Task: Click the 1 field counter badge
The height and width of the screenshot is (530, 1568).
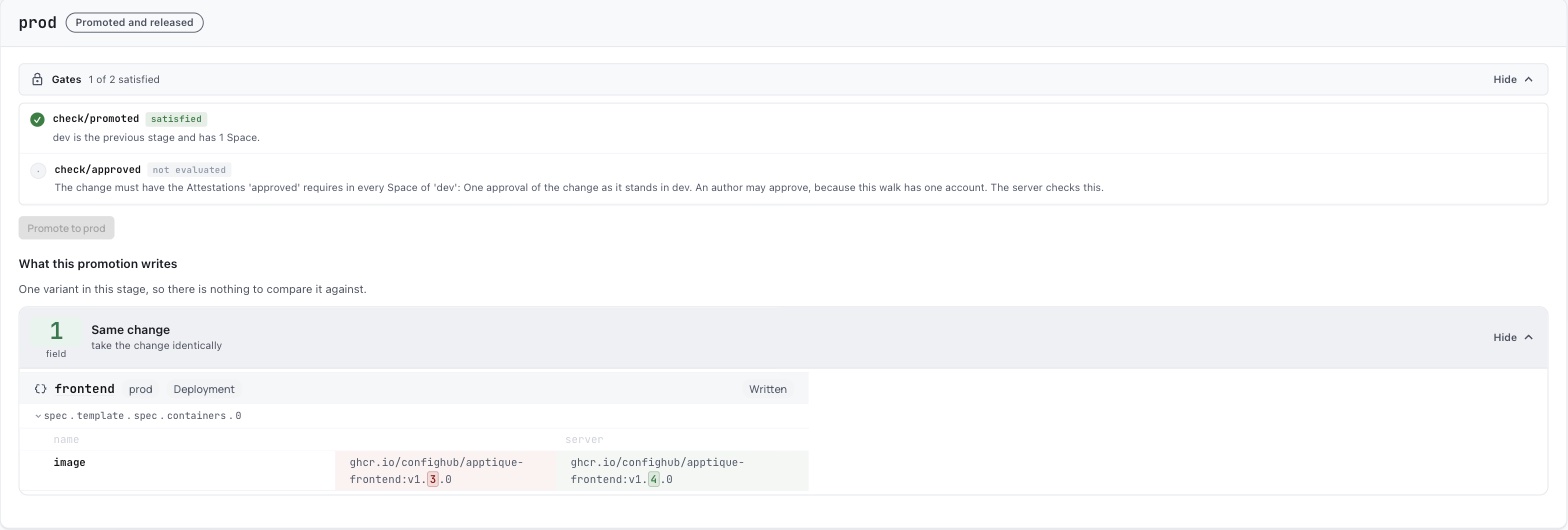Action: (56, 338)
